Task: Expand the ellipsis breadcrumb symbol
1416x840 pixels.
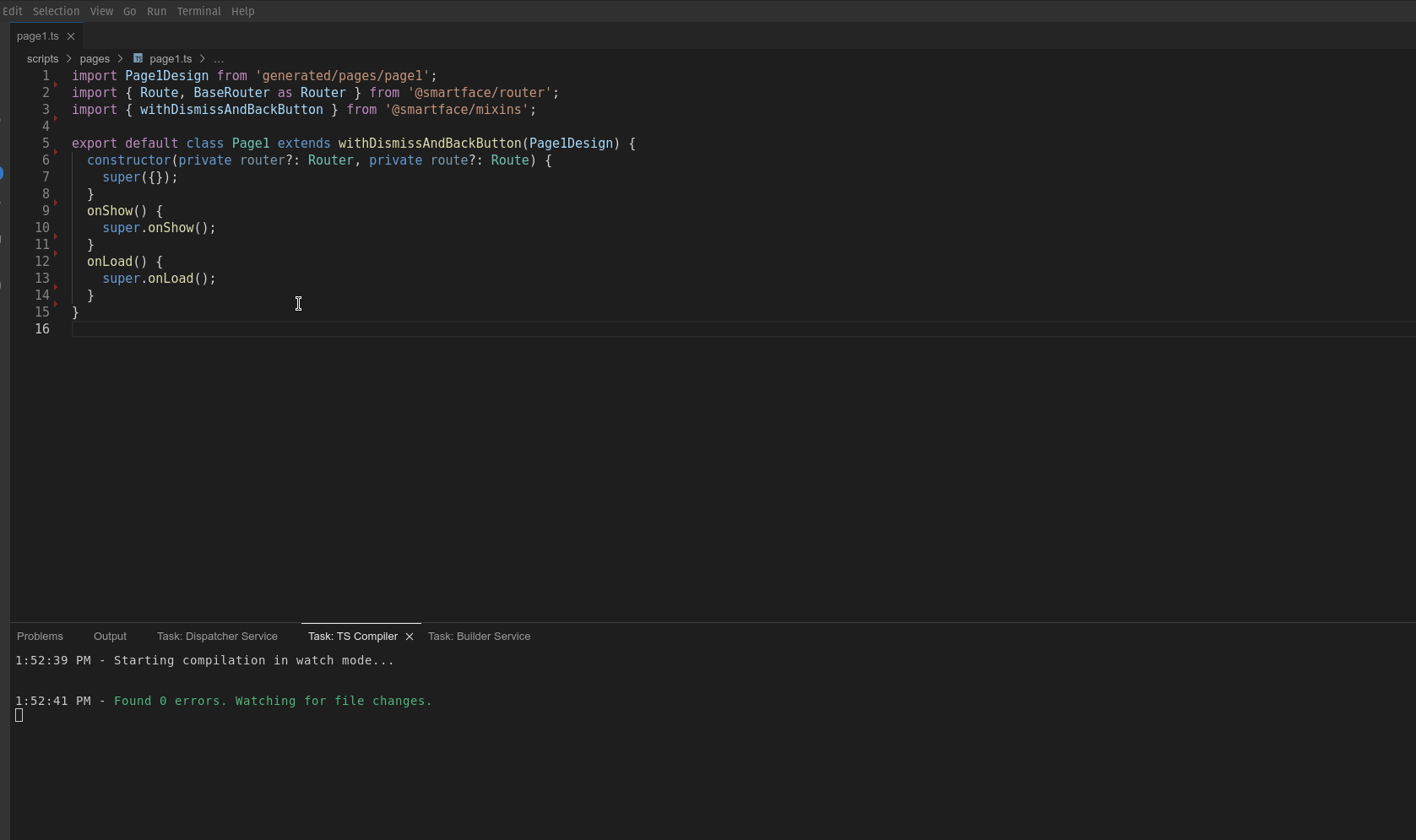Action: (x=219, y=59)
